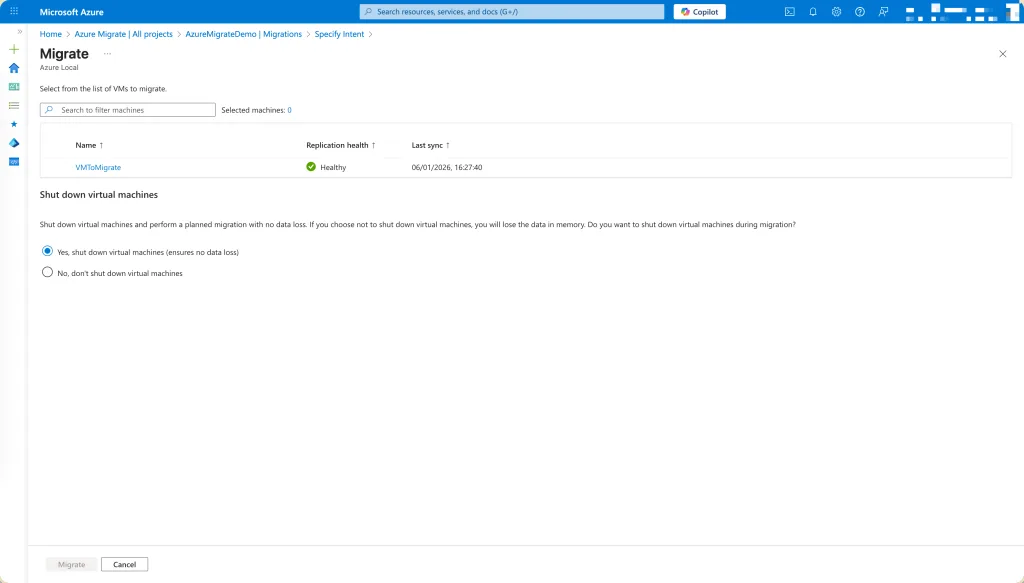This screenshot has height=583, width=1024.
Task: Sort the list by Name column
Action: (x=89, y=145)
